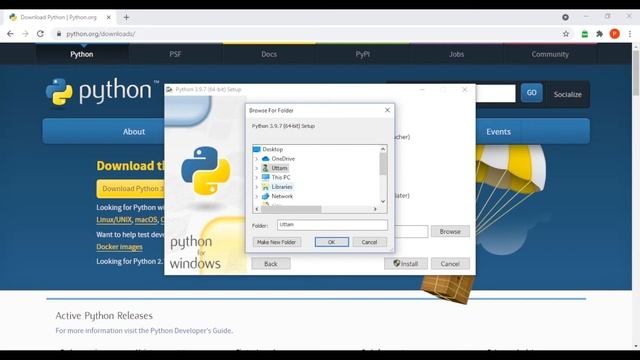The height and width of the screenshot is (360, 640).
Task: Expand the OneDrive tree node
Action: [x=256, y=159]
